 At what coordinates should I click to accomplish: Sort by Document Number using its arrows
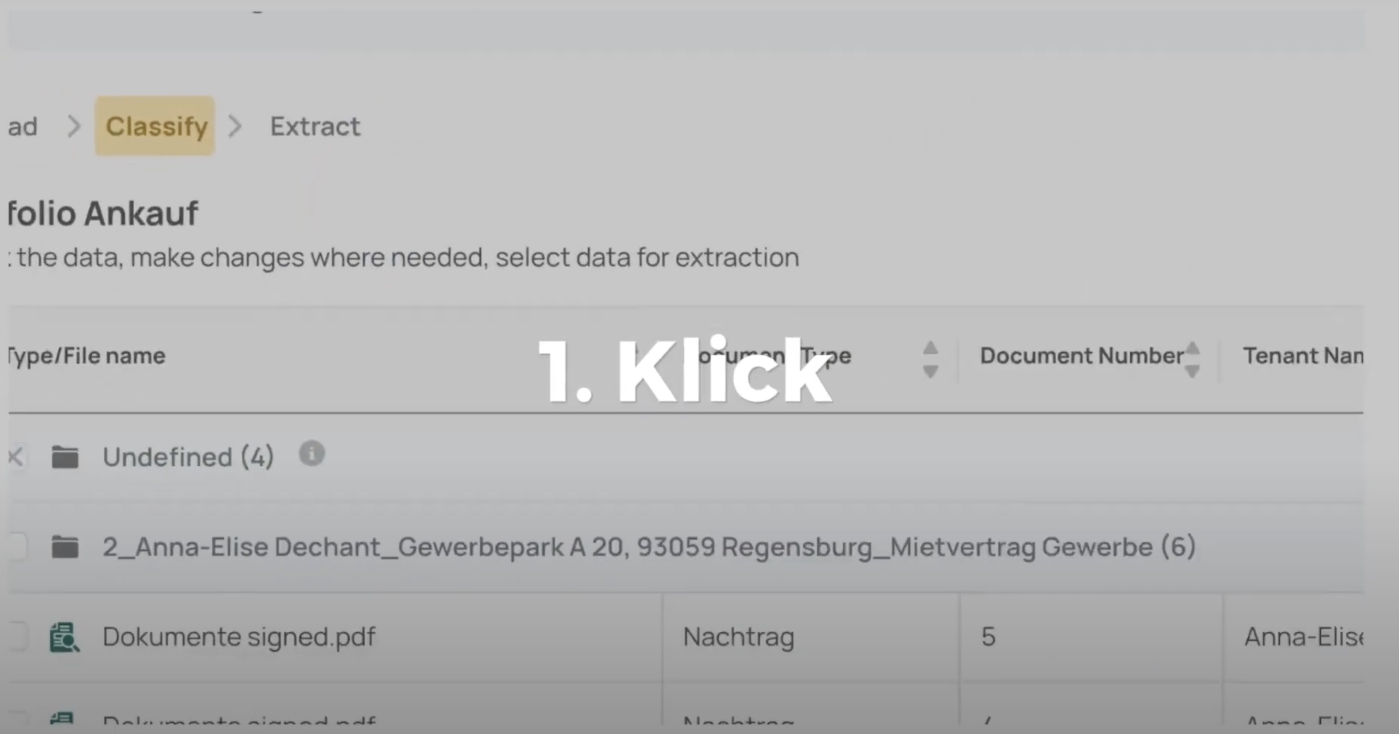point(1192,359)
